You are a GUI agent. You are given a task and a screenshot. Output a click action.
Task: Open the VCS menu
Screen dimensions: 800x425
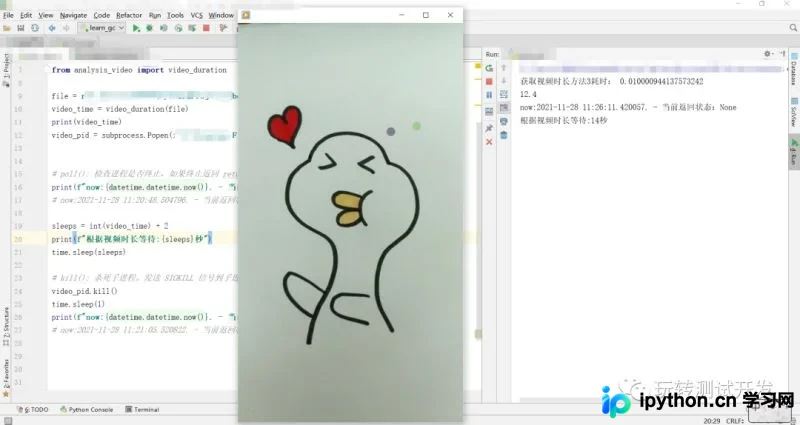tap(196, 15)
